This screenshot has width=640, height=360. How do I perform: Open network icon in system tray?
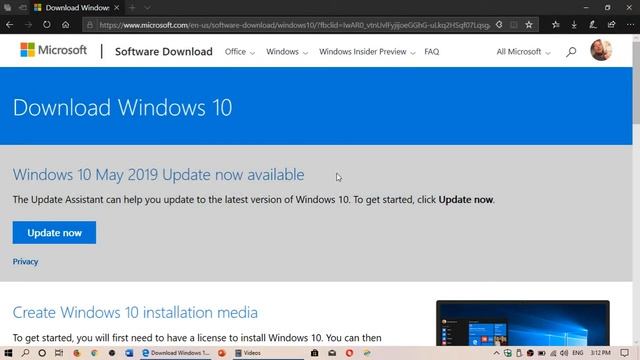[x=553, y=353]
